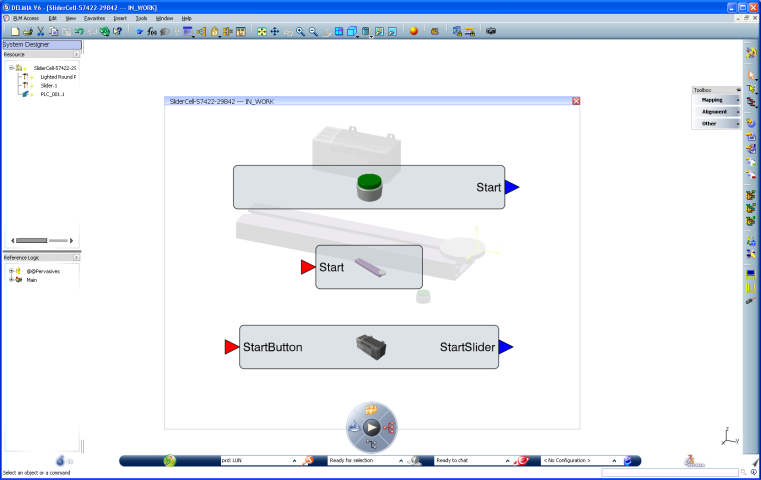Open the Ready for selection dropdown
The width and height of the screenshot is (761, 480).
tap(401, 460)
